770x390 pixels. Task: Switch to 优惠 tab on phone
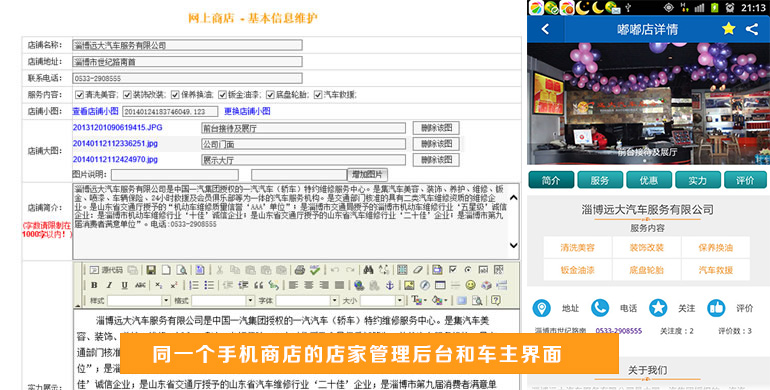pos(648,180)
